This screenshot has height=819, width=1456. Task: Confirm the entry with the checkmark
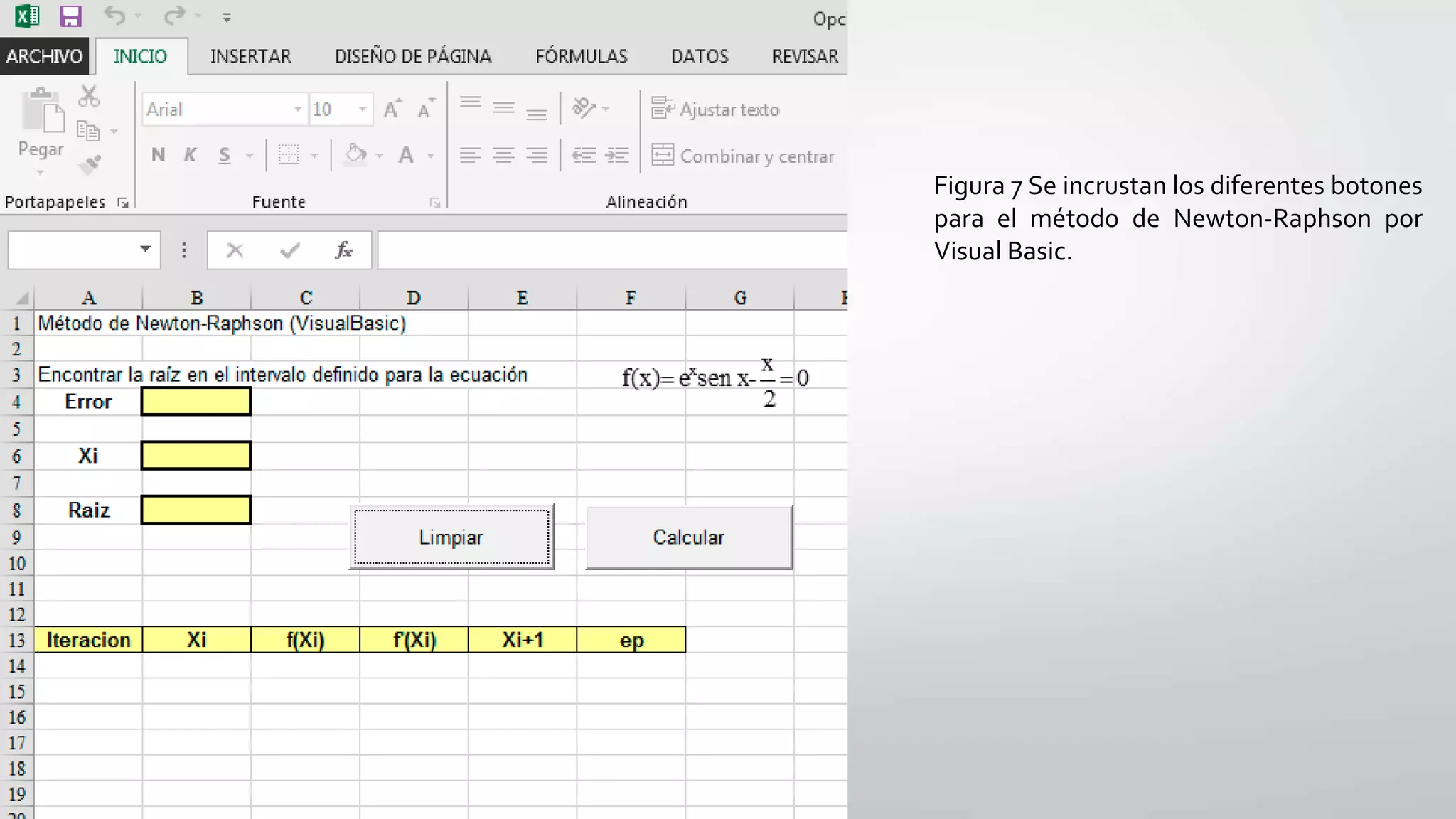[289, 250]
